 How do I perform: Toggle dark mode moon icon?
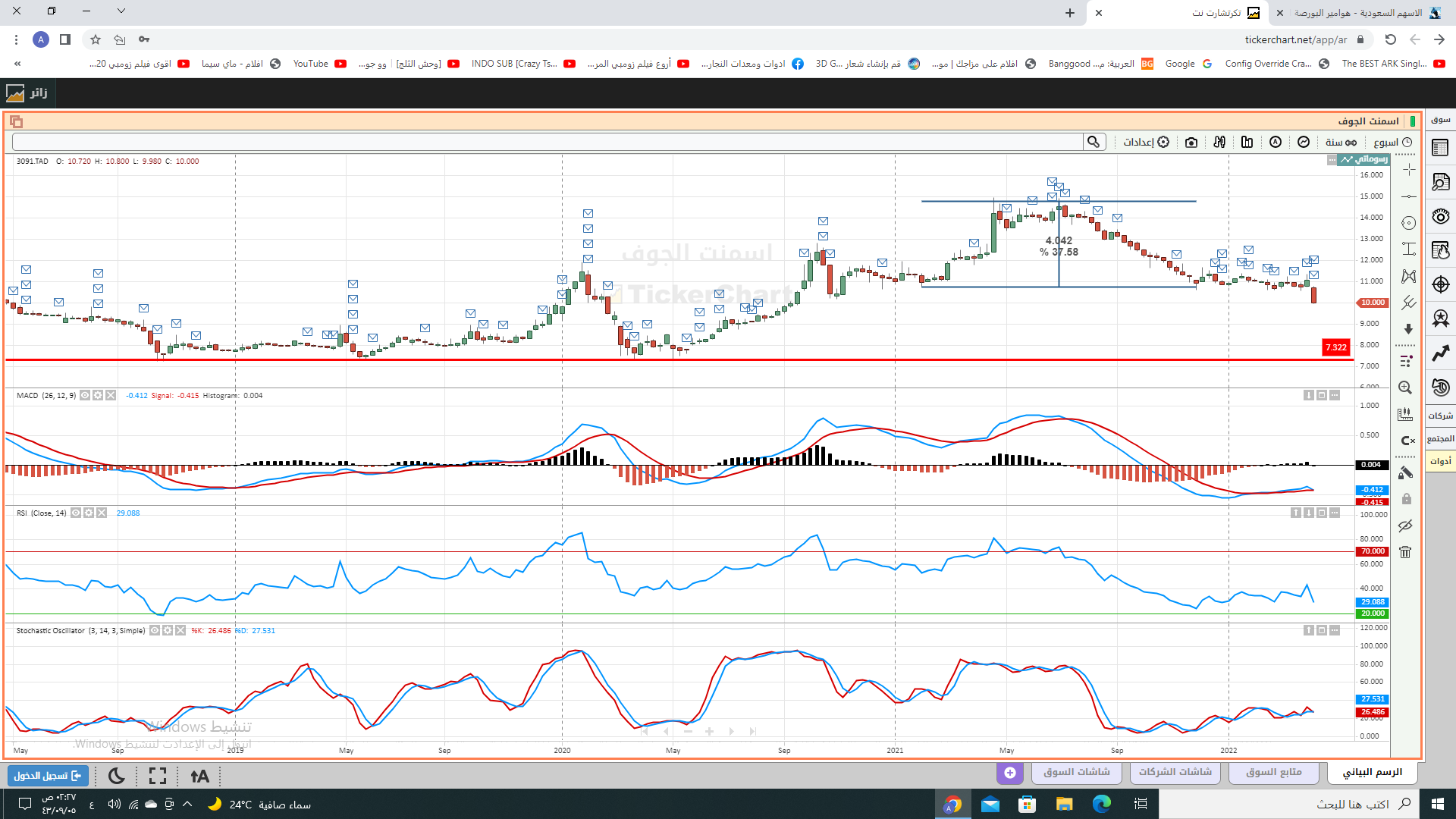pyautogui.click(x=117, y=776)
